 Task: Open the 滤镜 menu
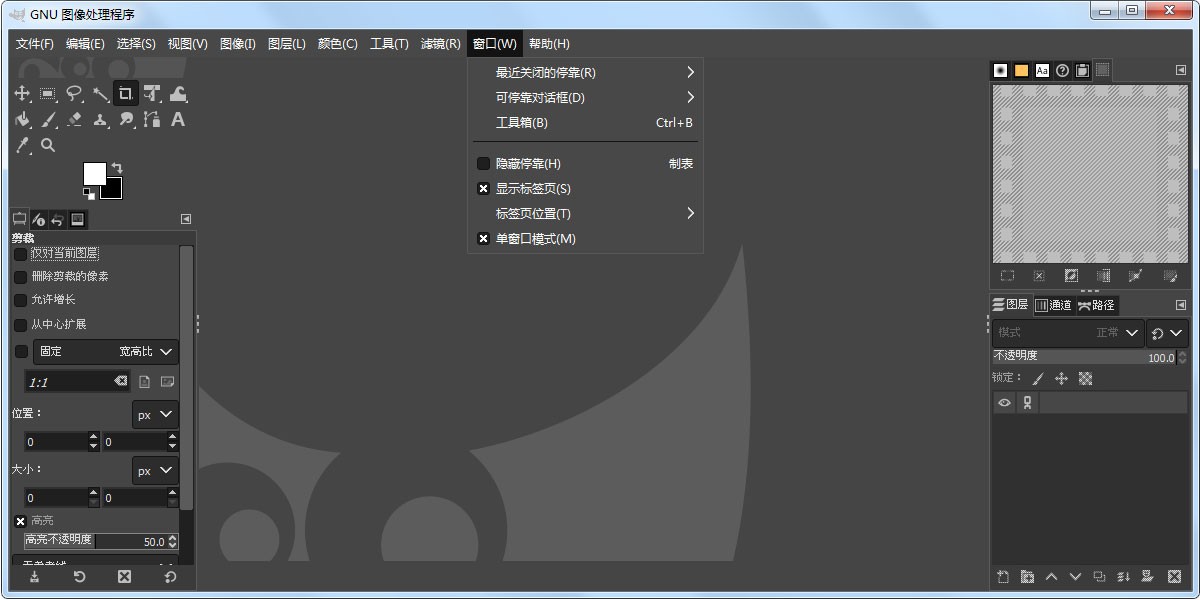pos(440,43)
